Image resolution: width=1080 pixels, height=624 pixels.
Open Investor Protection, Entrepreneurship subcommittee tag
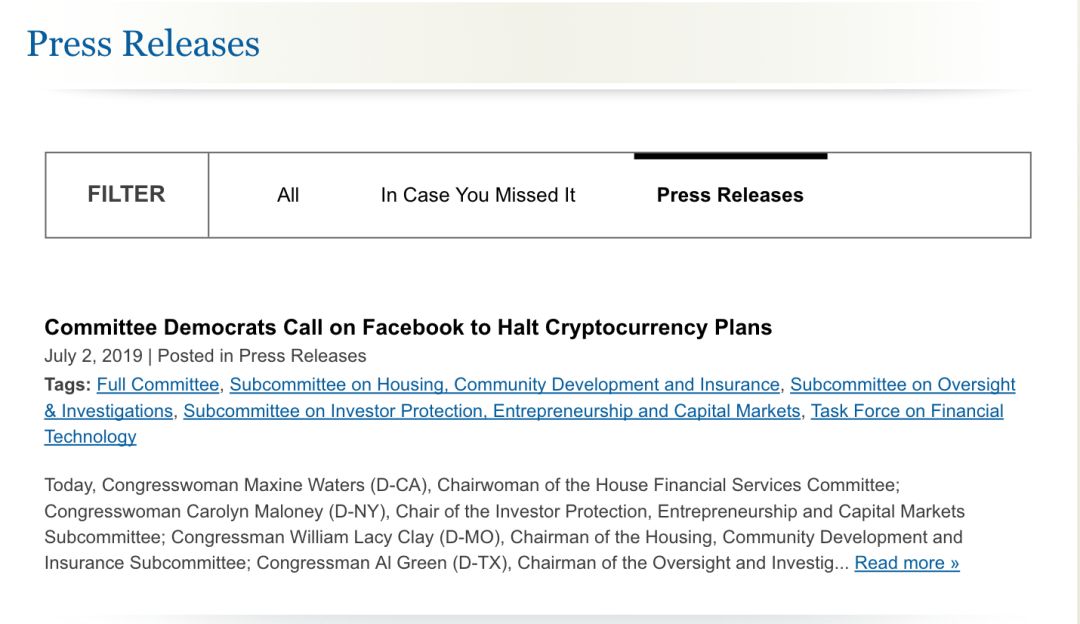(x=491, y=410)
